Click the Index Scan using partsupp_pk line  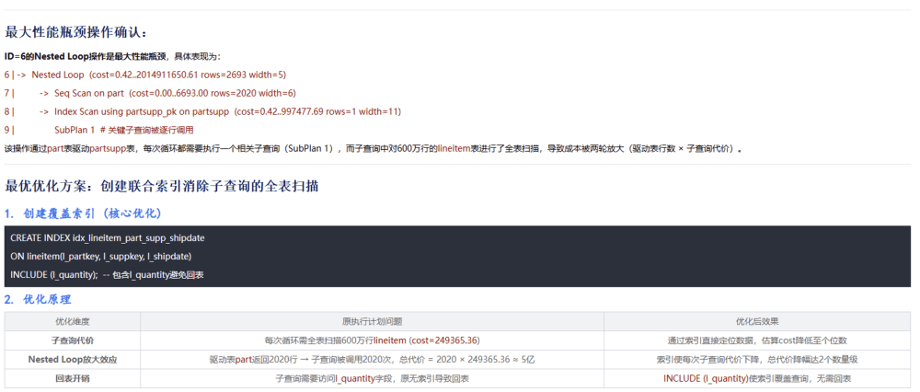(202, 111)
